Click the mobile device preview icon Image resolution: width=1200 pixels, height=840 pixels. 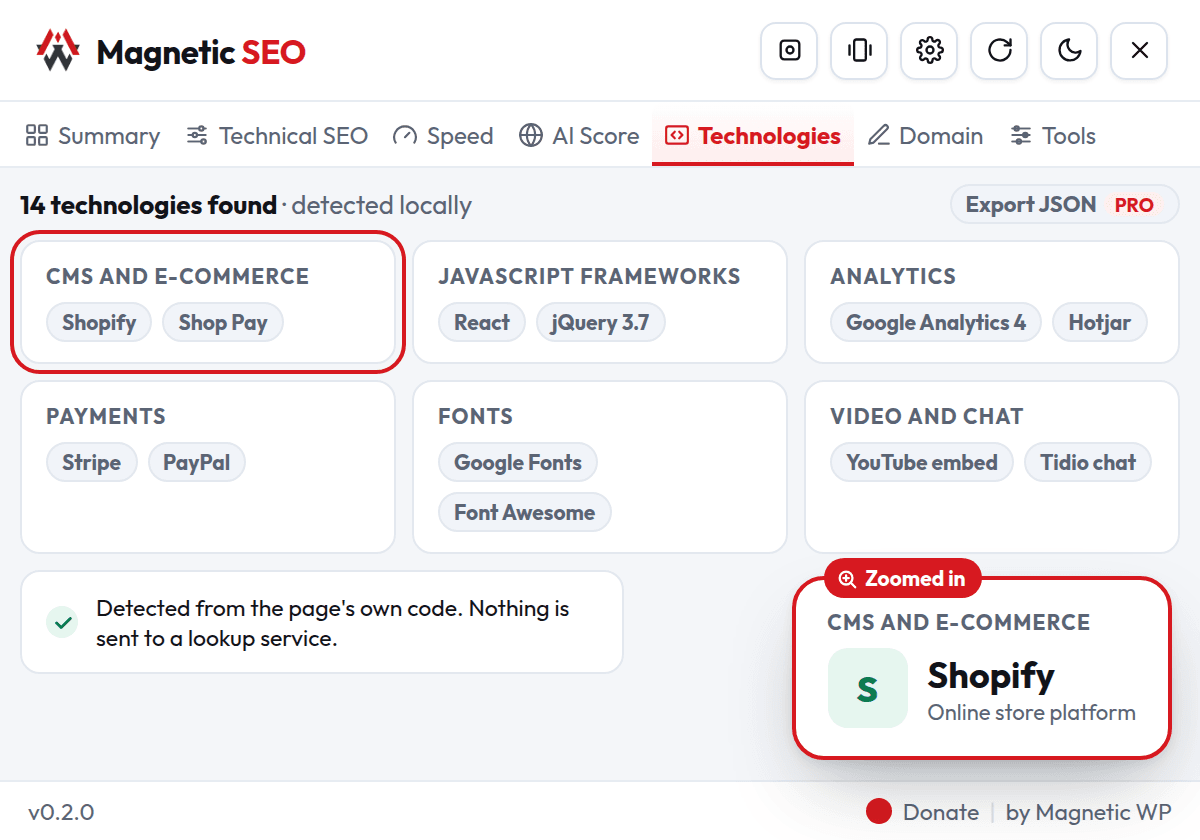(x=860, y=50)
